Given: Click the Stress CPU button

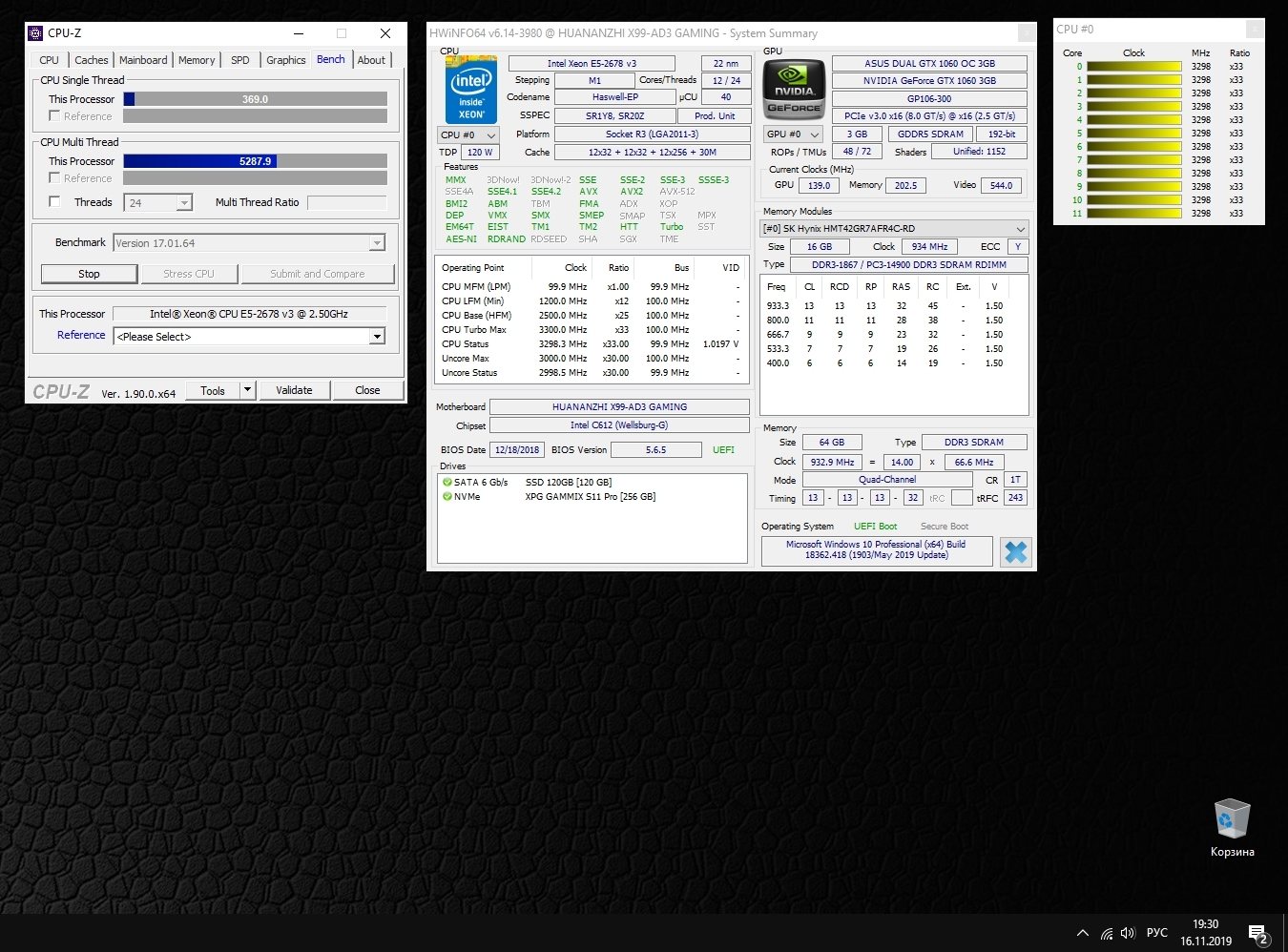Looking at the screenshot, I should (189, 274).
